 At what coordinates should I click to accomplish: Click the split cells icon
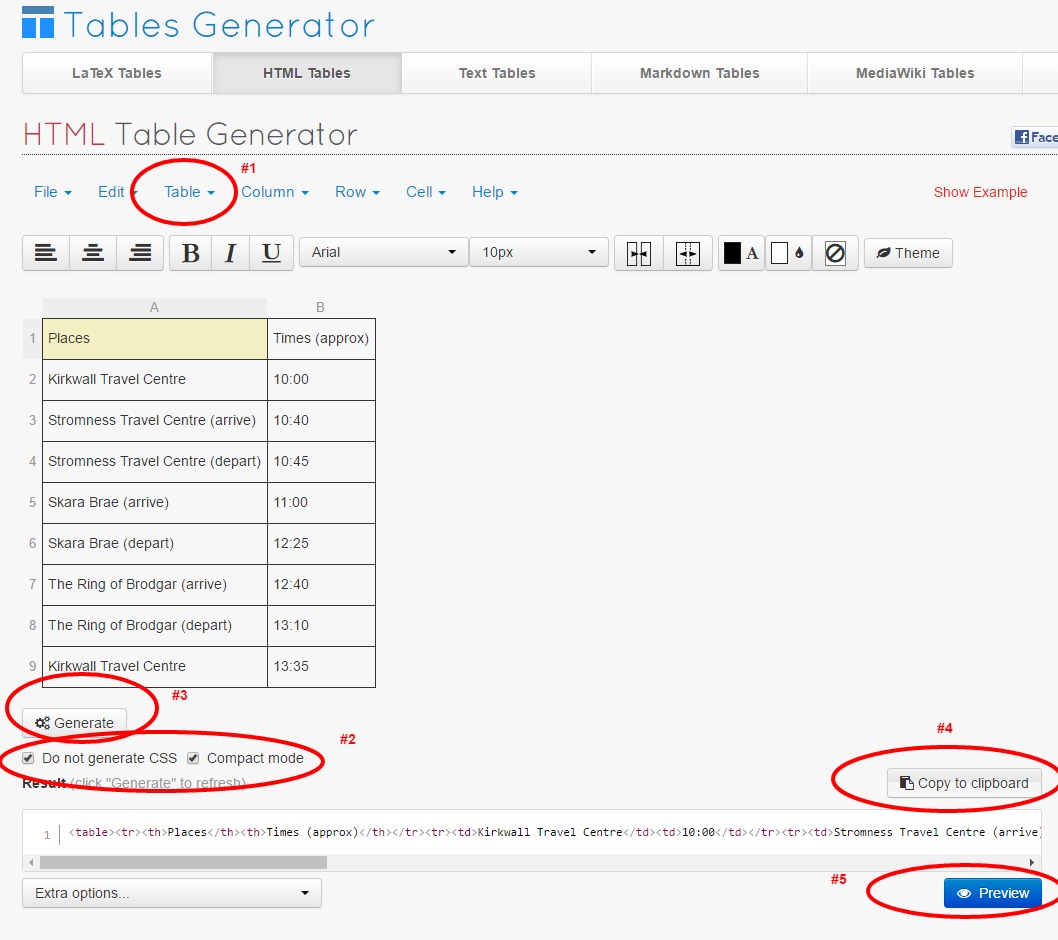[687, 253]
